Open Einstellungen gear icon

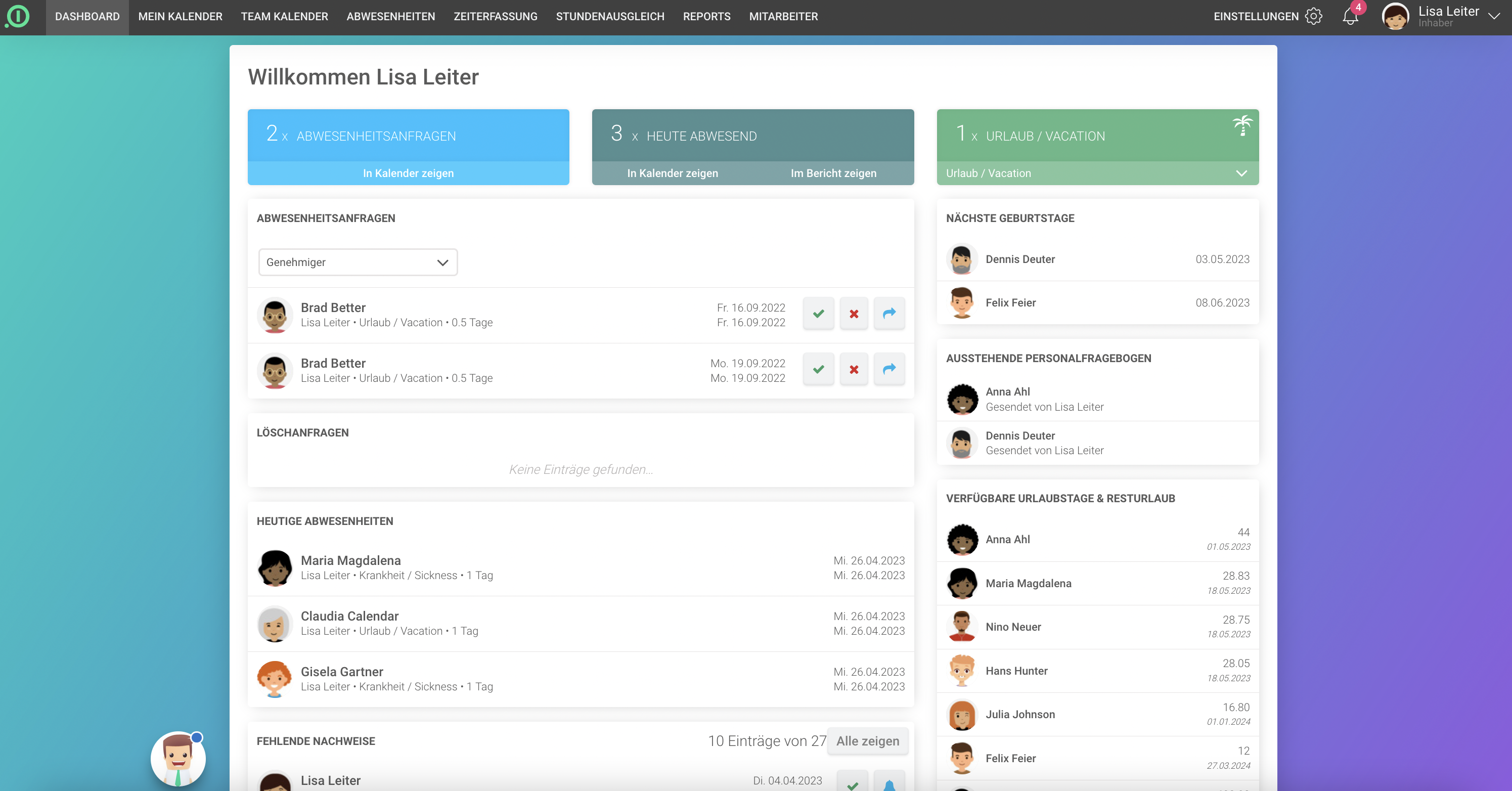point(1314,17)
